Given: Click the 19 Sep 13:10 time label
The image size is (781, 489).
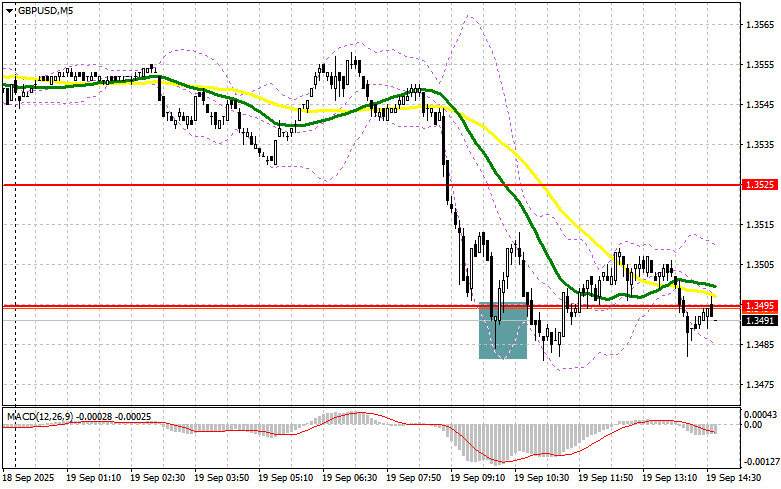Looking at the screenshot, I should pos(669,478).
